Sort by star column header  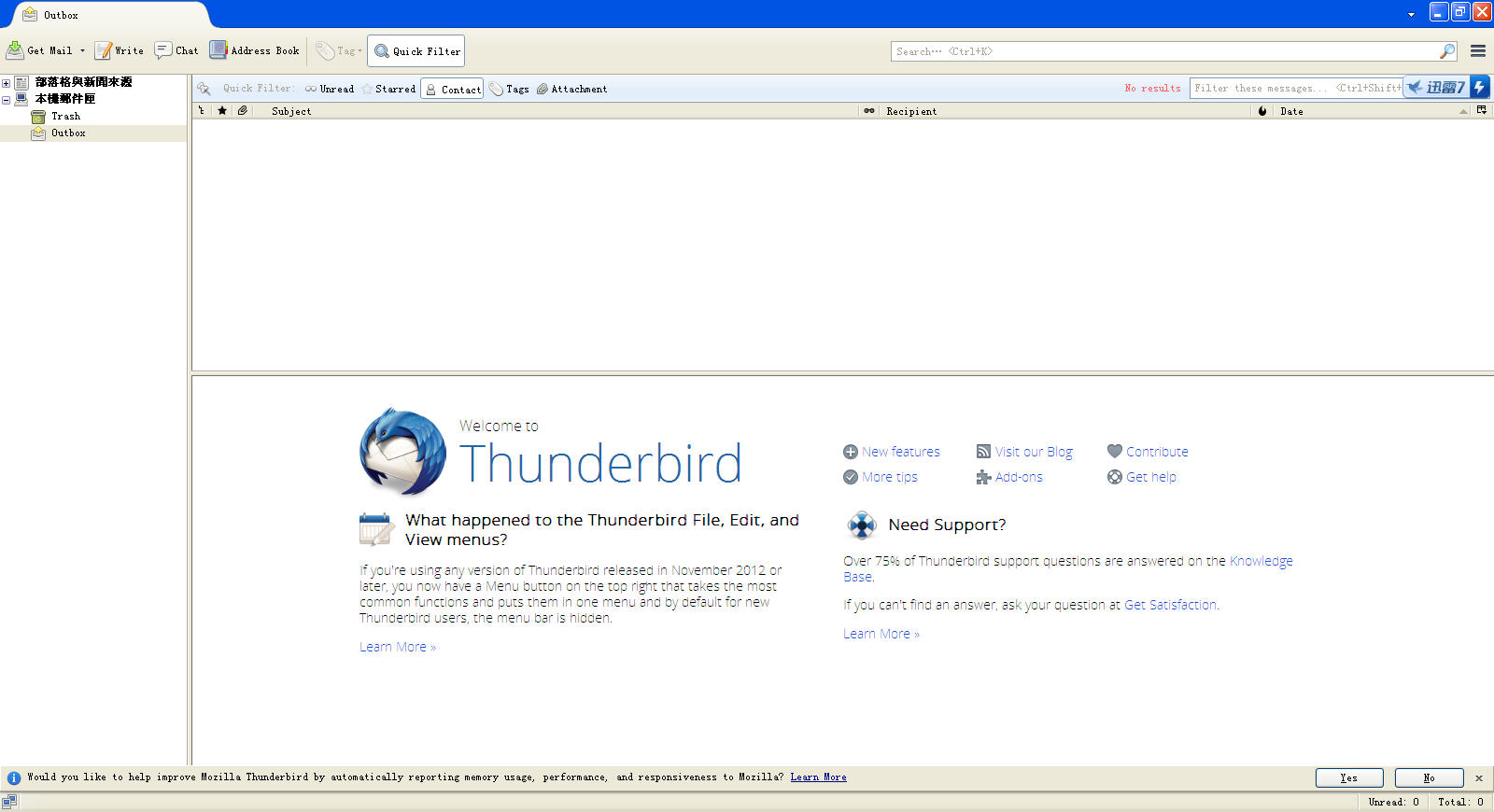coord(222,110)
